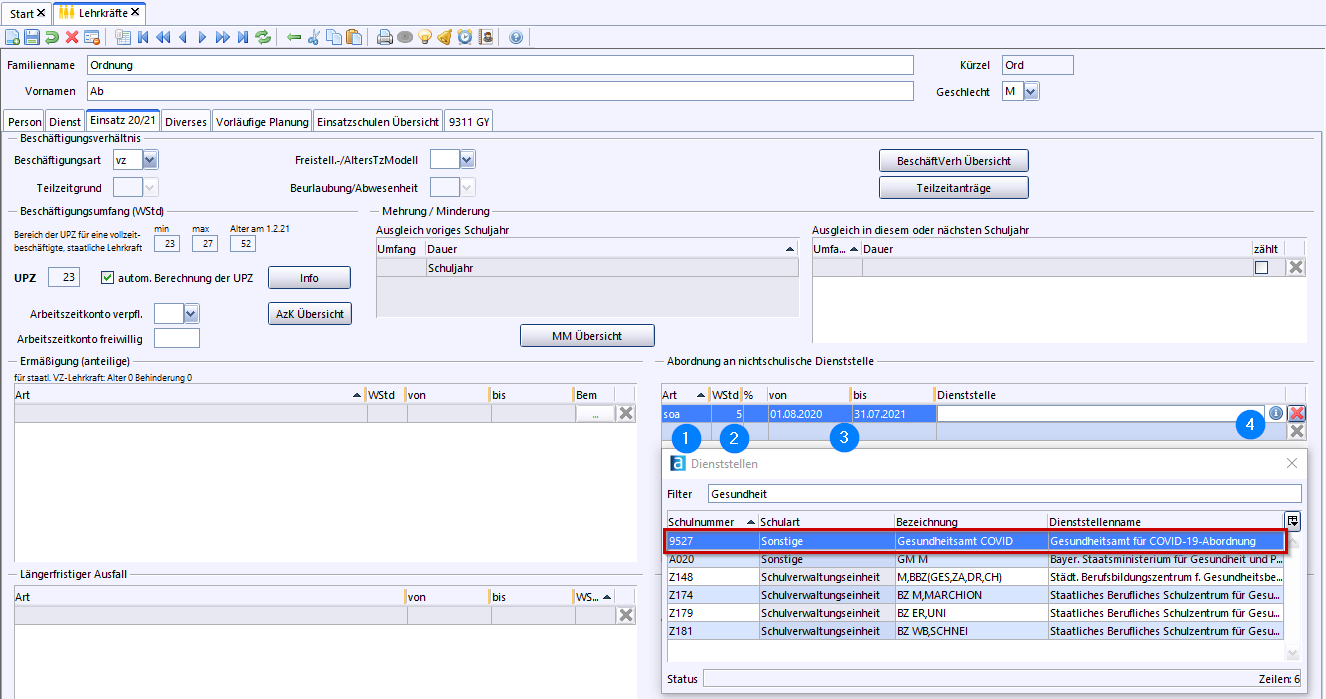
Task: Click into the Dienststellen Filter field
Action: coord(1004,494)
